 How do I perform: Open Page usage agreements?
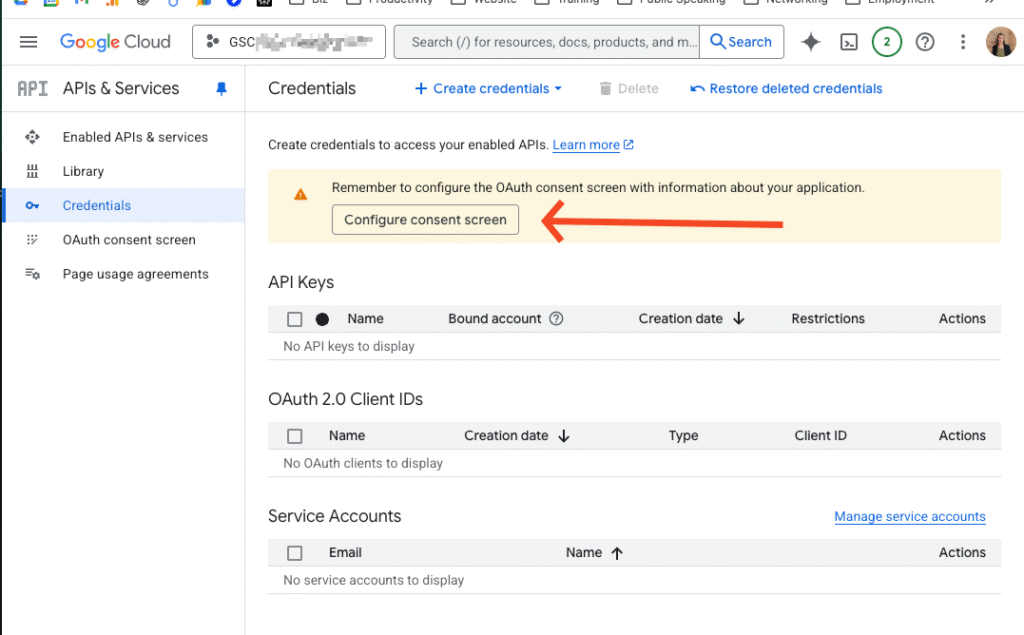pyautogui.click(x=136, y=274)
